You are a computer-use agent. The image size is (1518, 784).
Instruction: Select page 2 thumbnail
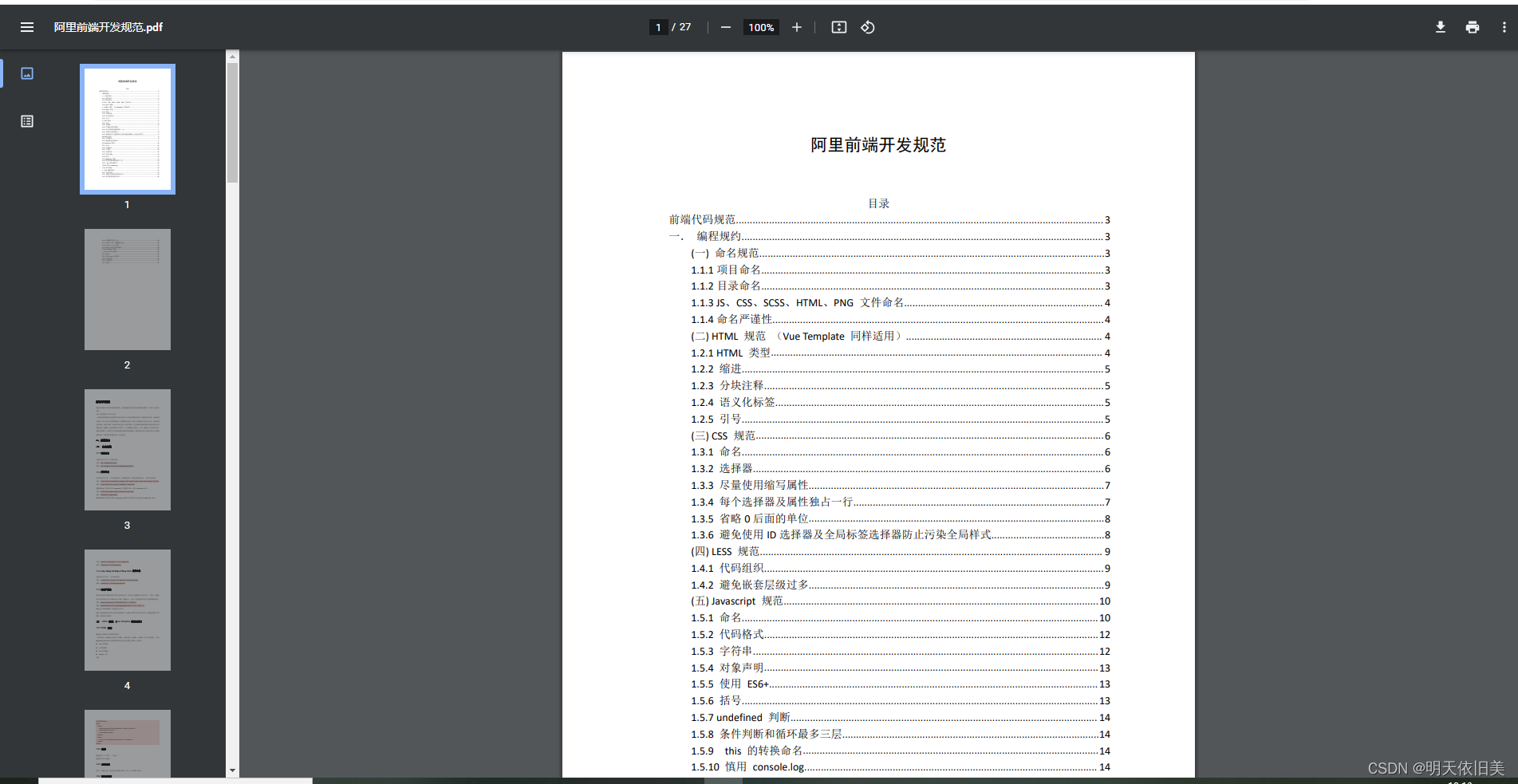coord(128,290)
